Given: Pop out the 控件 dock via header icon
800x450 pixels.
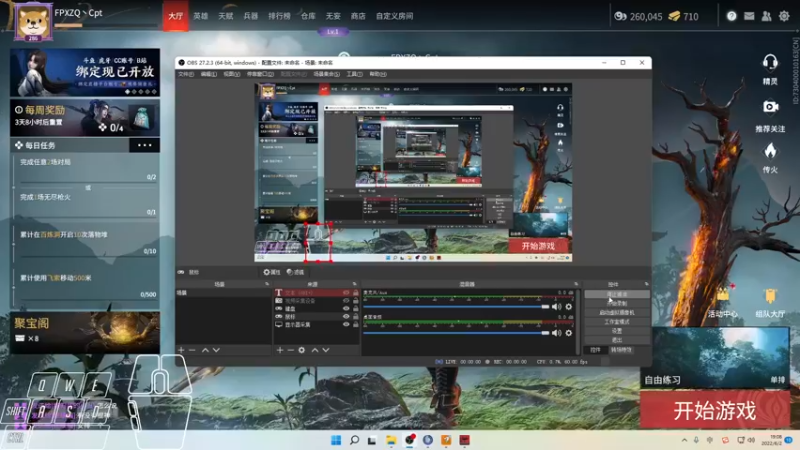Looking at the screenshot, I should [x=646, y=284].
